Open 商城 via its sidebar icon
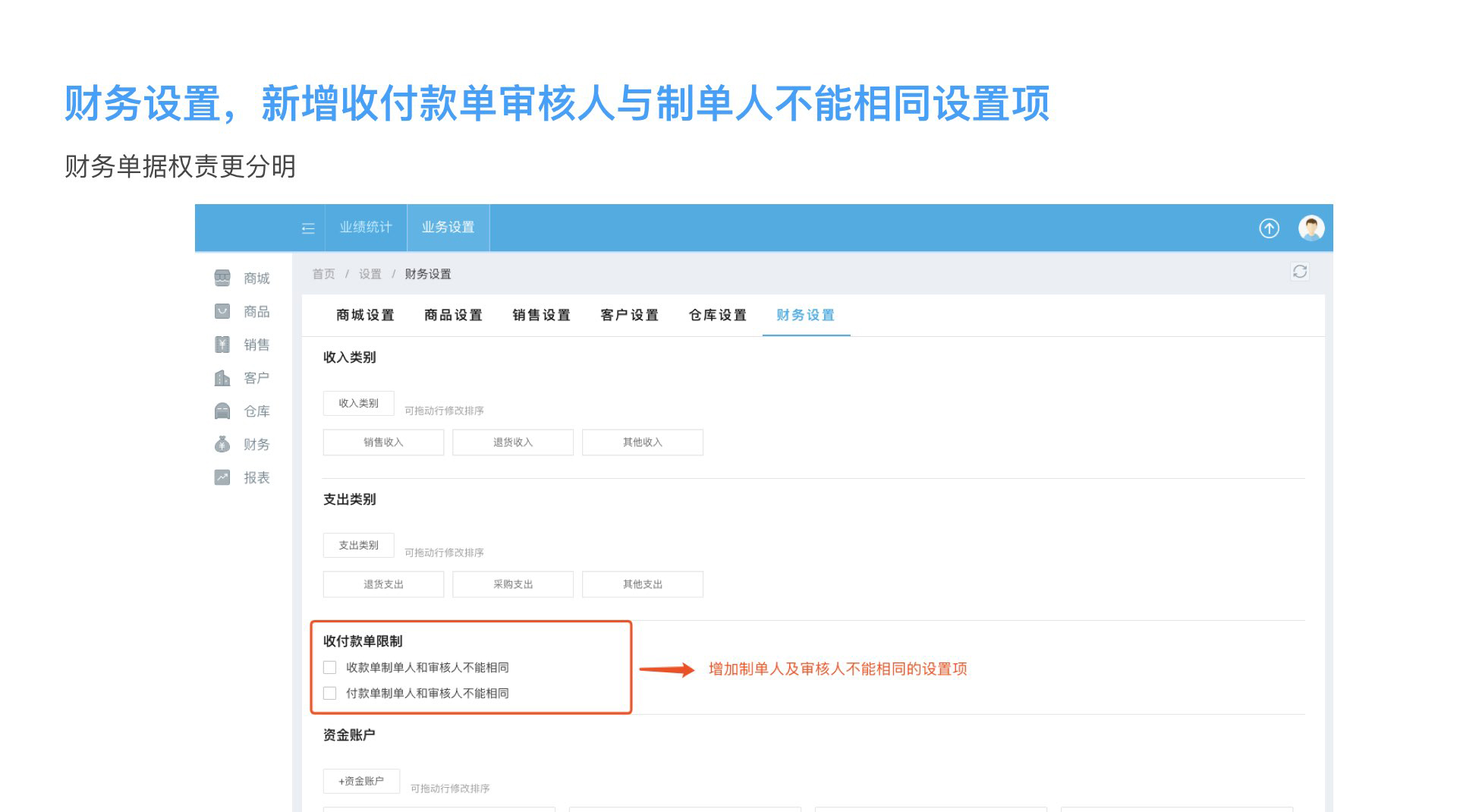The height and width of the screenshot is (812, 1457). (222, 278)
